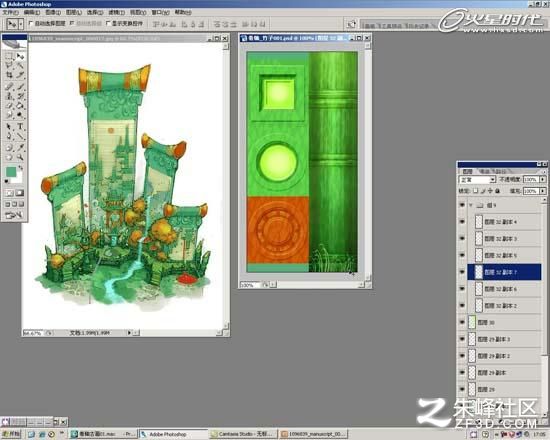Select the Slice tool
The image size is (550, 440).
pos(20,75)
